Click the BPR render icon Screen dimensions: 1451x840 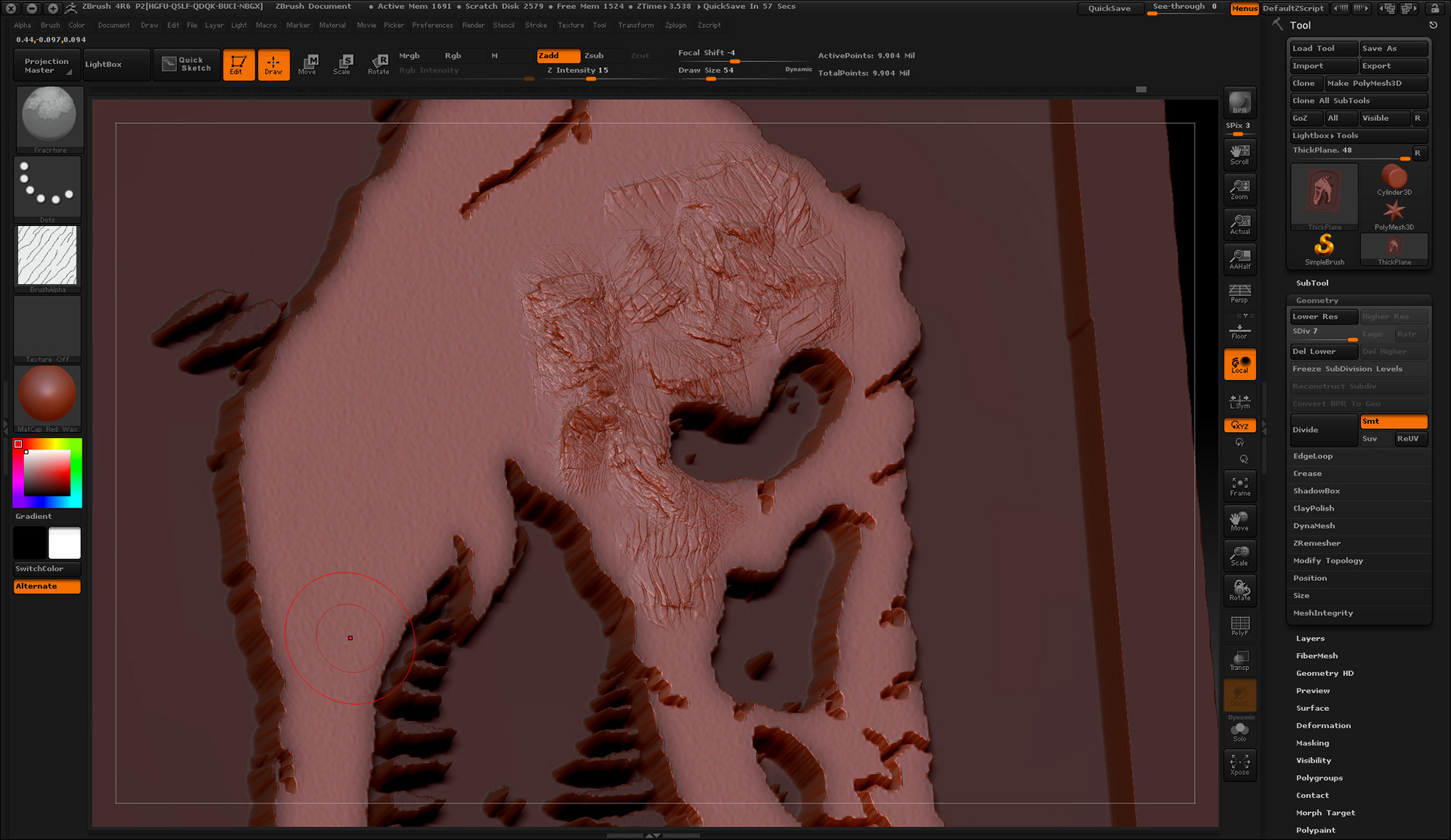[x=1239, y=103]
